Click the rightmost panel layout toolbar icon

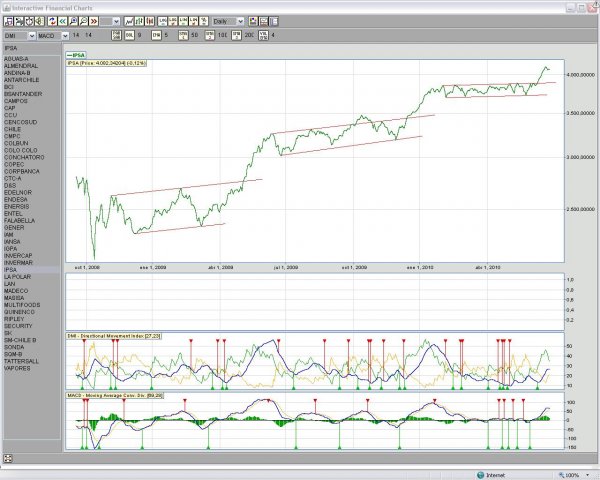tap(274, 21)
